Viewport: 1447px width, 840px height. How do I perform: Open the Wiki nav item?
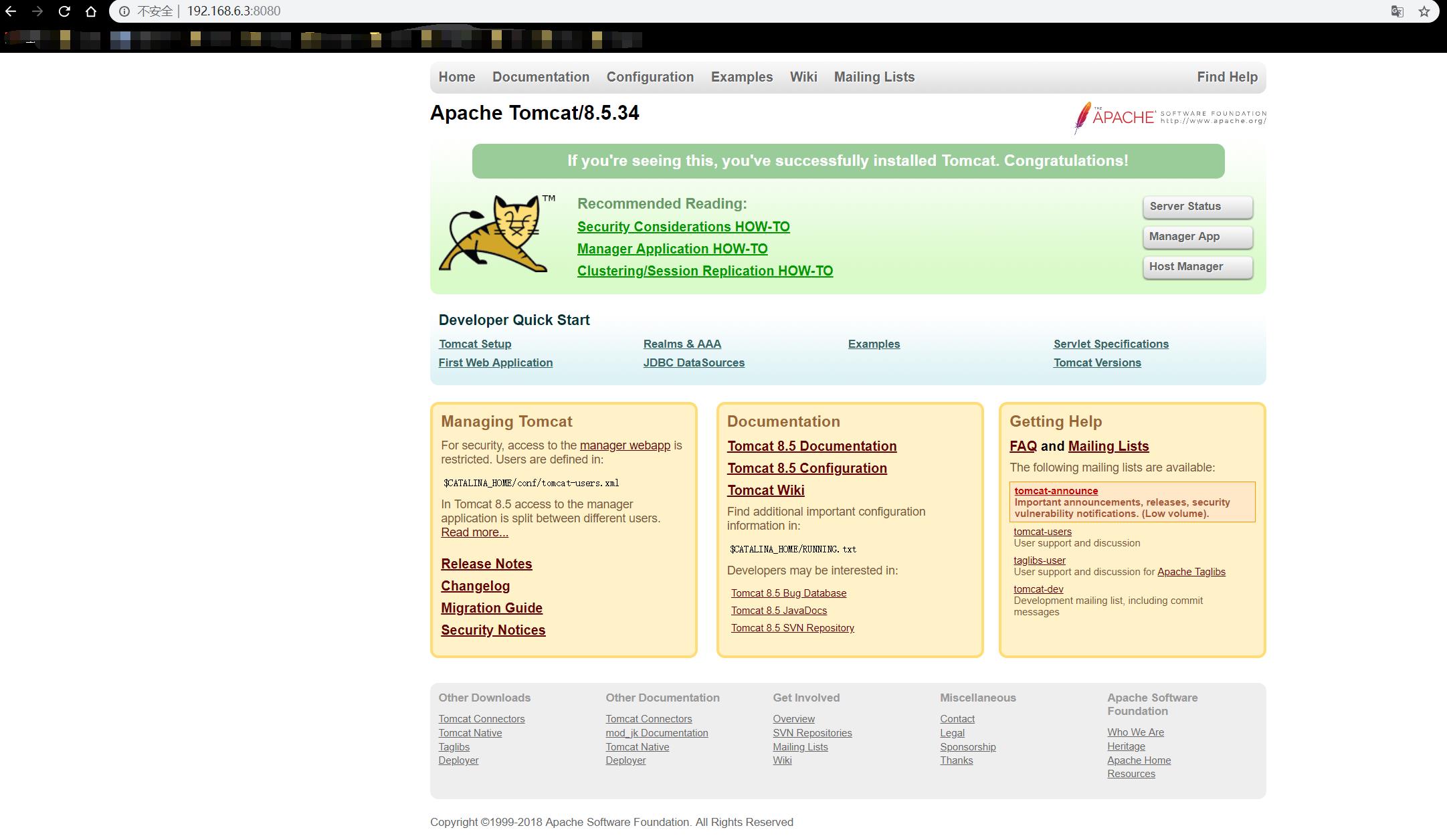coord(803,77)
